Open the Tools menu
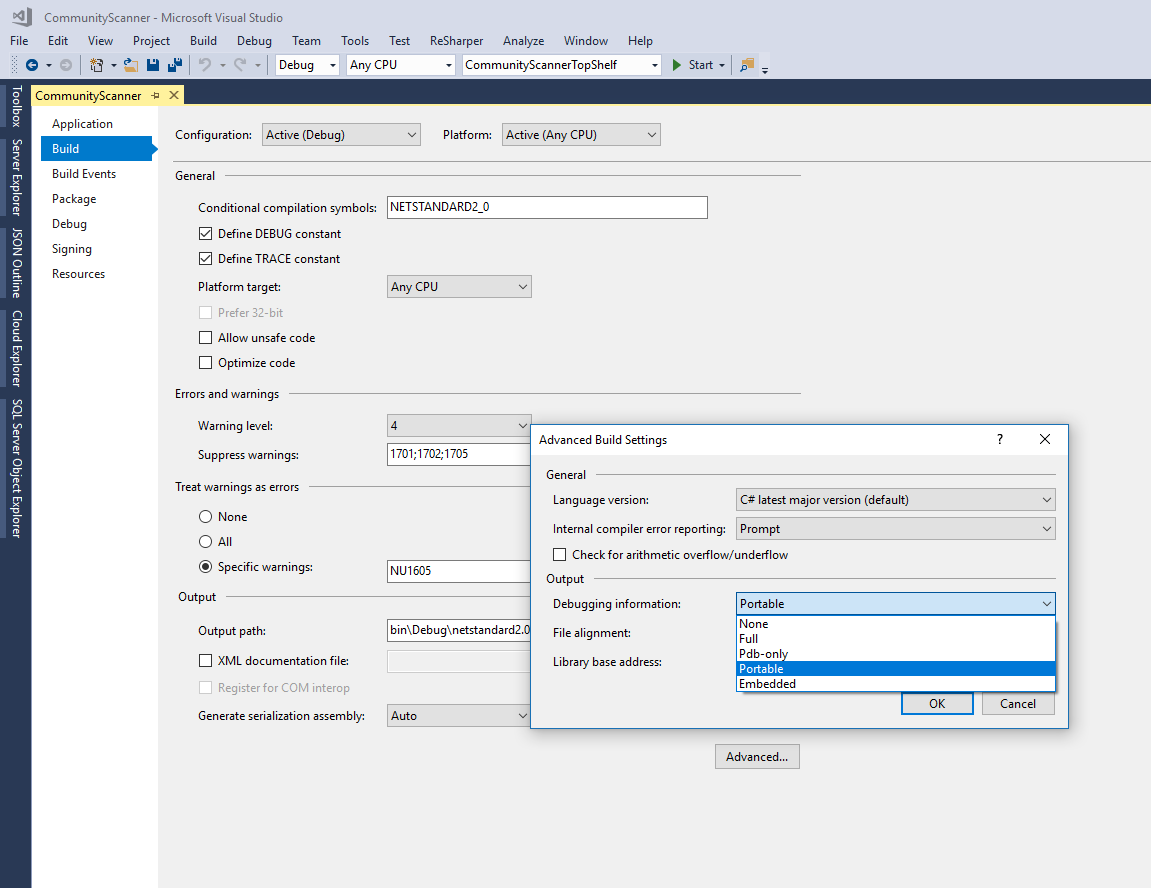The width and height of the screenshot is (1151, 888). pos(355,41)
